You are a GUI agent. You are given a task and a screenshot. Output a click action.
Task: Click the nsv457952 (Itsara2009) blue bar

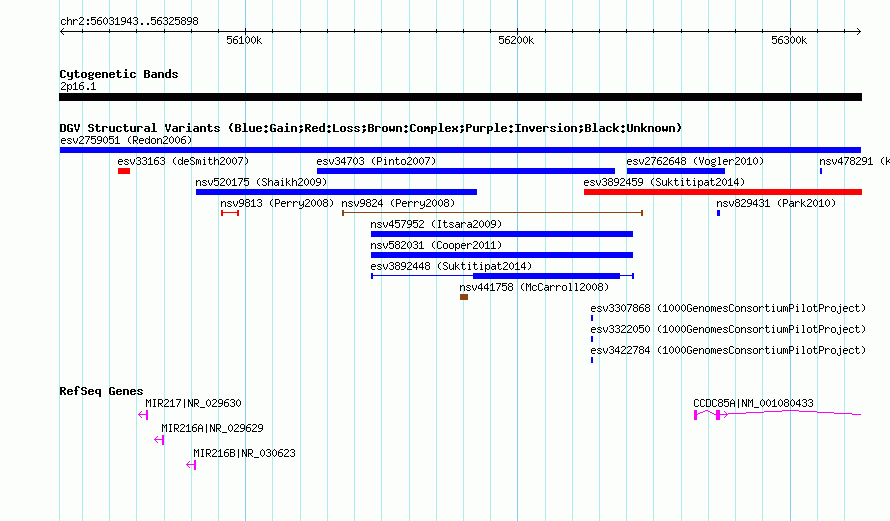click(x=502, y=234)
